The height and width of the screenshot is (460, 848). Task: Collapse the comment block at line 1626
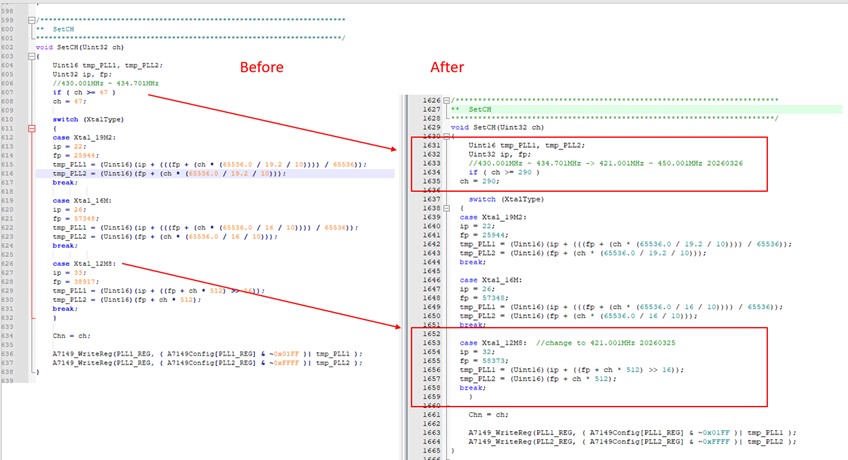[x=447, y=101]
